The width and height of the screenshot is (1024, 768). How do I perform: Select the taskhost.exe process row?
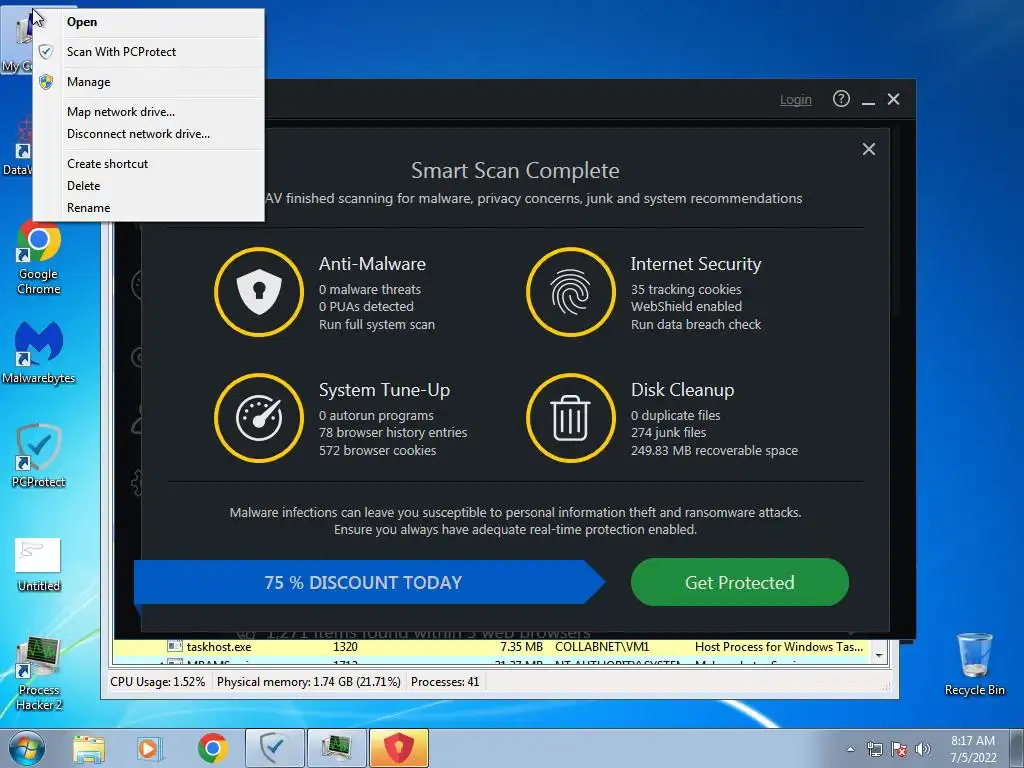click(x=492, y=647)
